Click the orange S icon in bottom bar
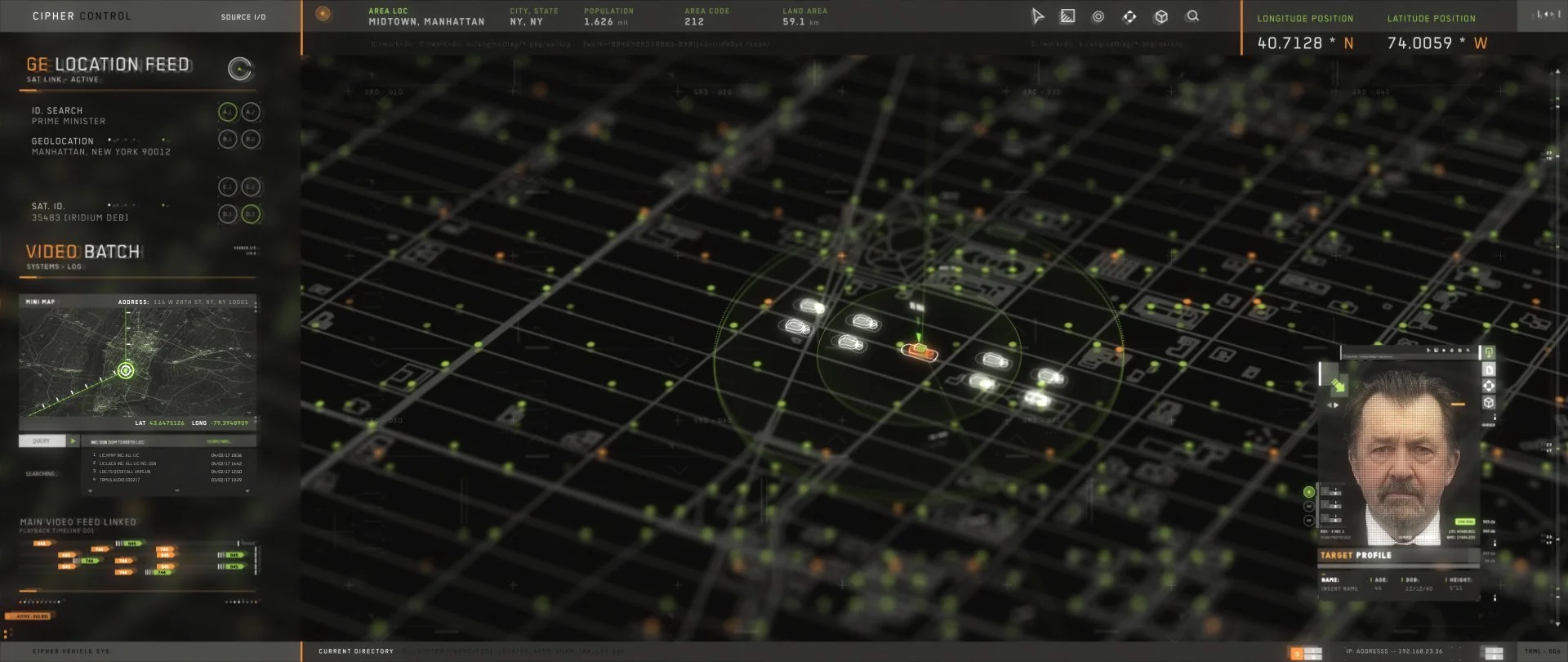This screenshot has height=662, width=1568. (x=1295, y=653)
